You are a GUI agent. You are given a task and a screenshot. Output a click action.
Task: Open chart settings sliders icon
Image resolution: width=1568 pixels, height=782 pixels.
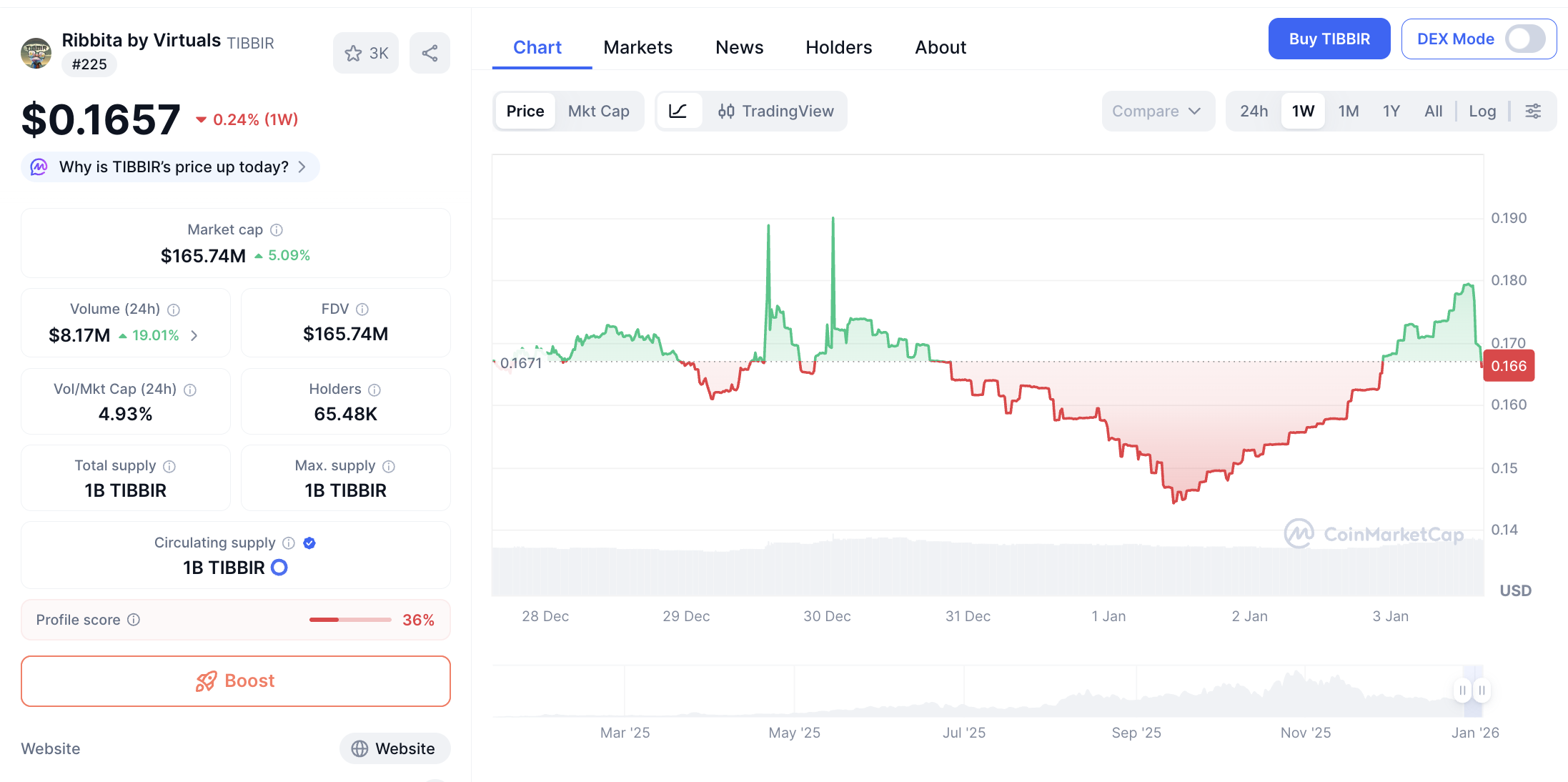[x=1533, y=111]
